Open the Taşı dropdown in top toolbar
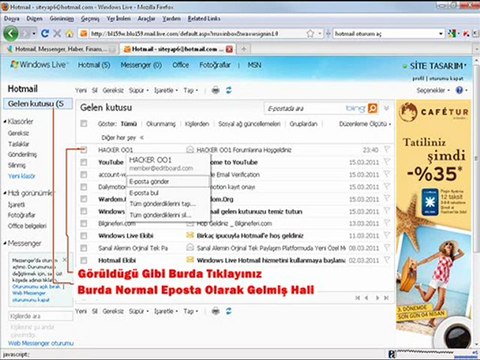Viewport: 480px width, 360px height. [x=191, y=90]
